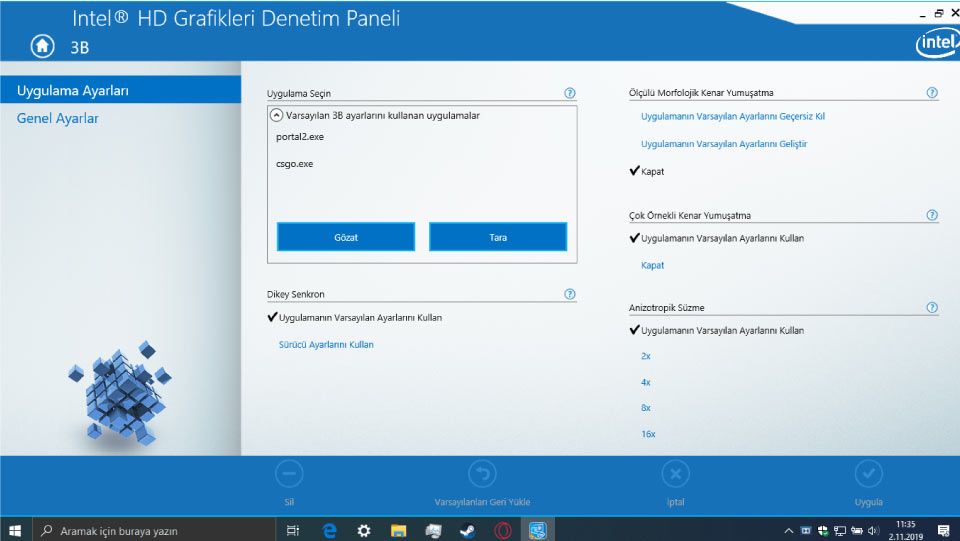Viewport: 960px width, 541px height.
Task: Click Intel Graphics panel taskbar icon
Action: pos(538,531)
